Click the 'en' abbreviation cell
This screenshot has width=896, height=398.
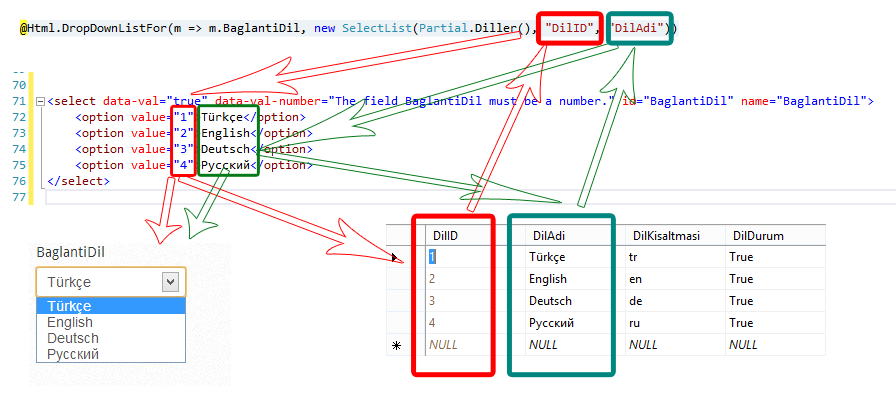pos(675,279)
